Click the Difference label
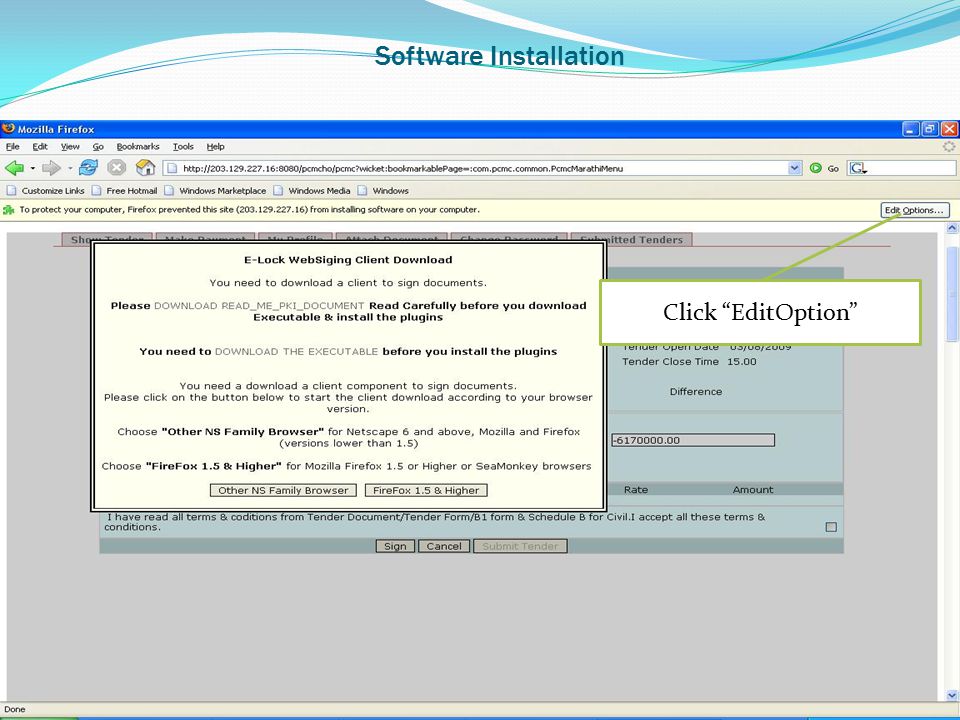Screen dimensions: 960x720 (x=696, y=392)
